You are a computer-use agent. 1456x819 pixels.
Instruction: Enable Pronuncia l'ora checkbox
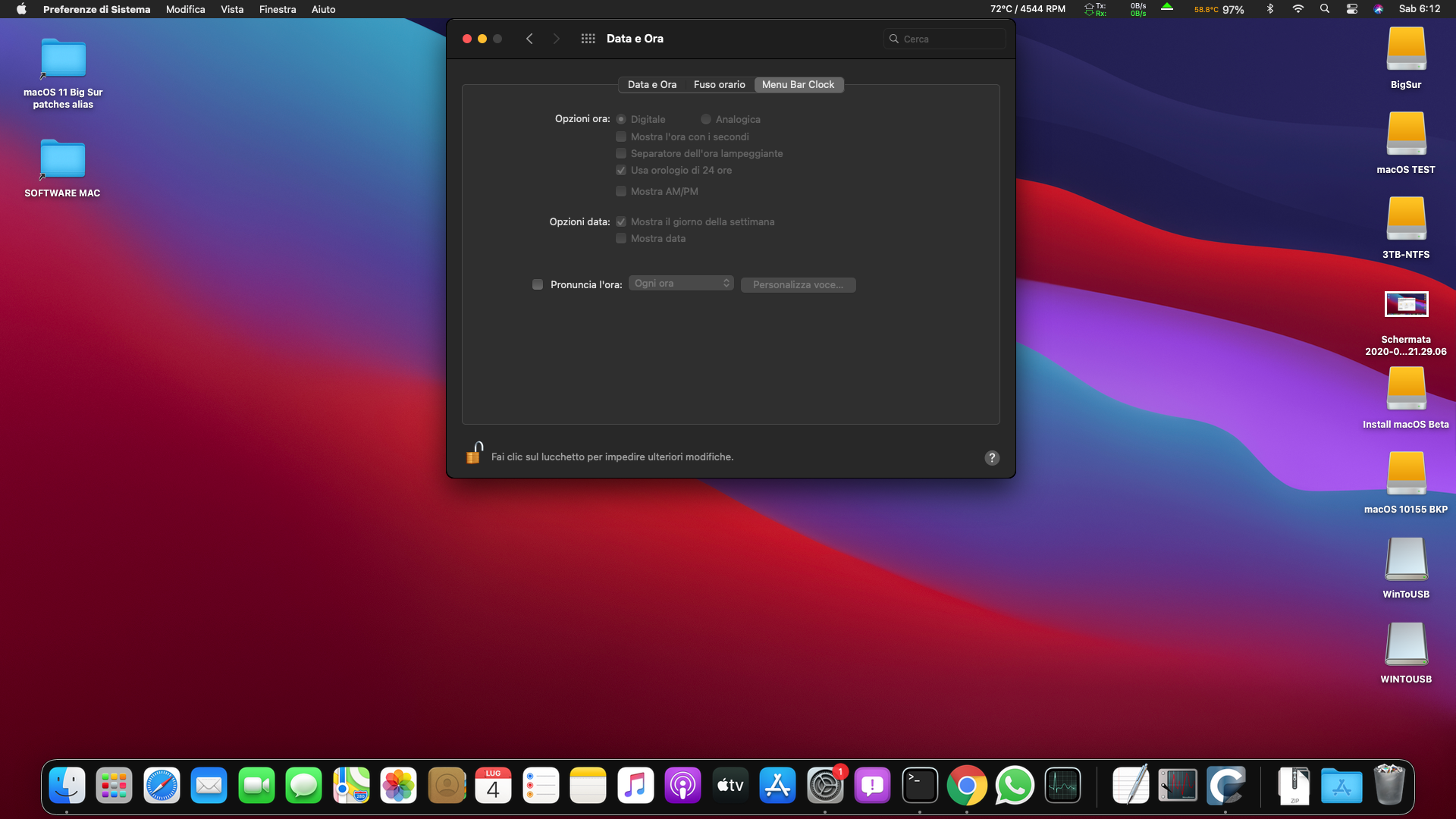[x=538, y=284]
